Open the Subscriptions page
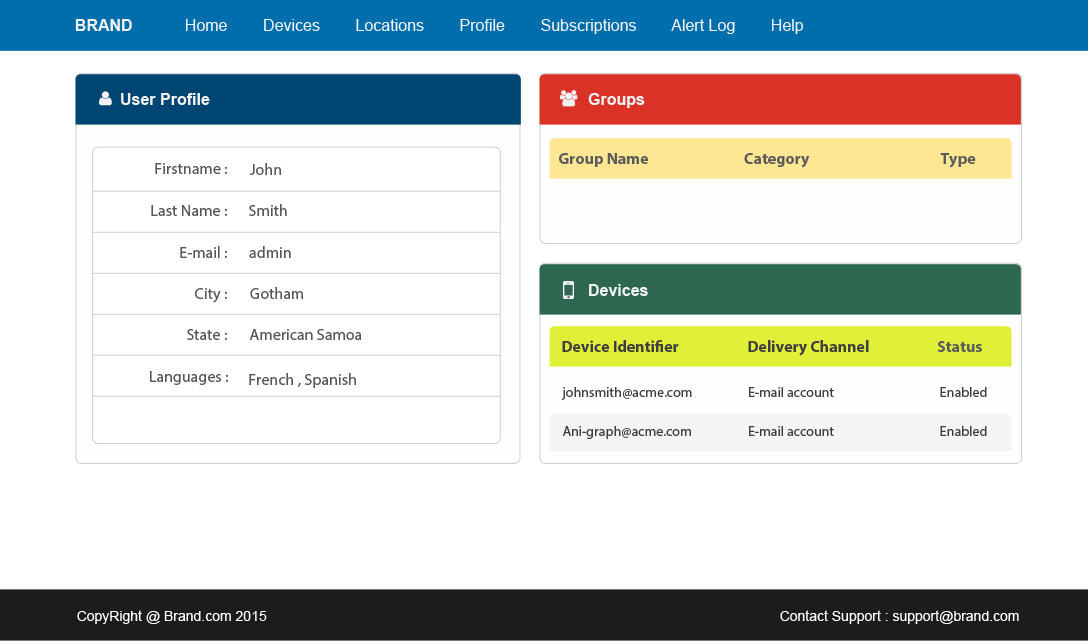 coord(588,25)
